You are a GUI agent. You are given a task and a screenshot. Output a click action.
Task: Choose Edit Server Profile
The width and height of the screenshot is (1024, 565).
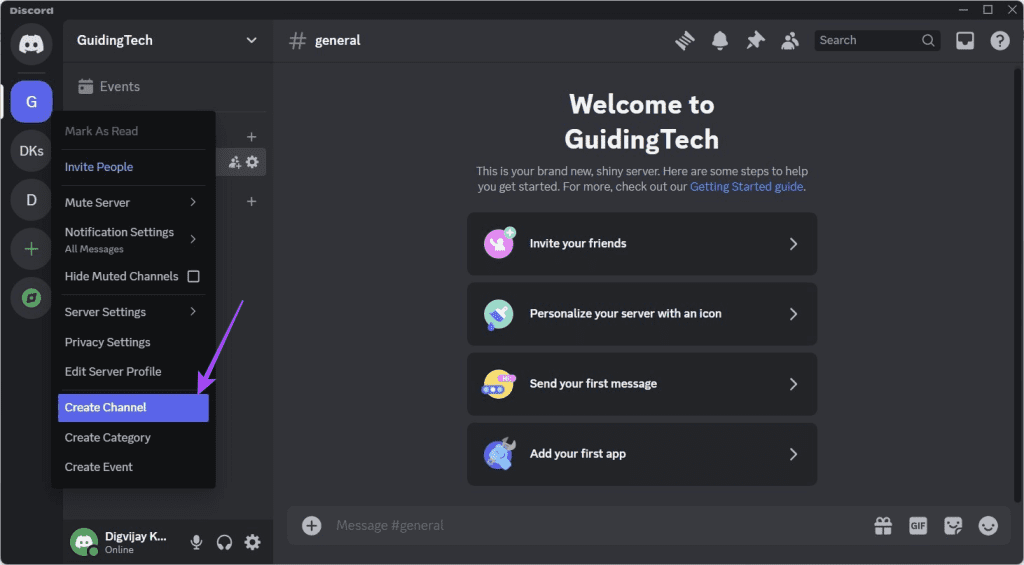tap(133, 372)
